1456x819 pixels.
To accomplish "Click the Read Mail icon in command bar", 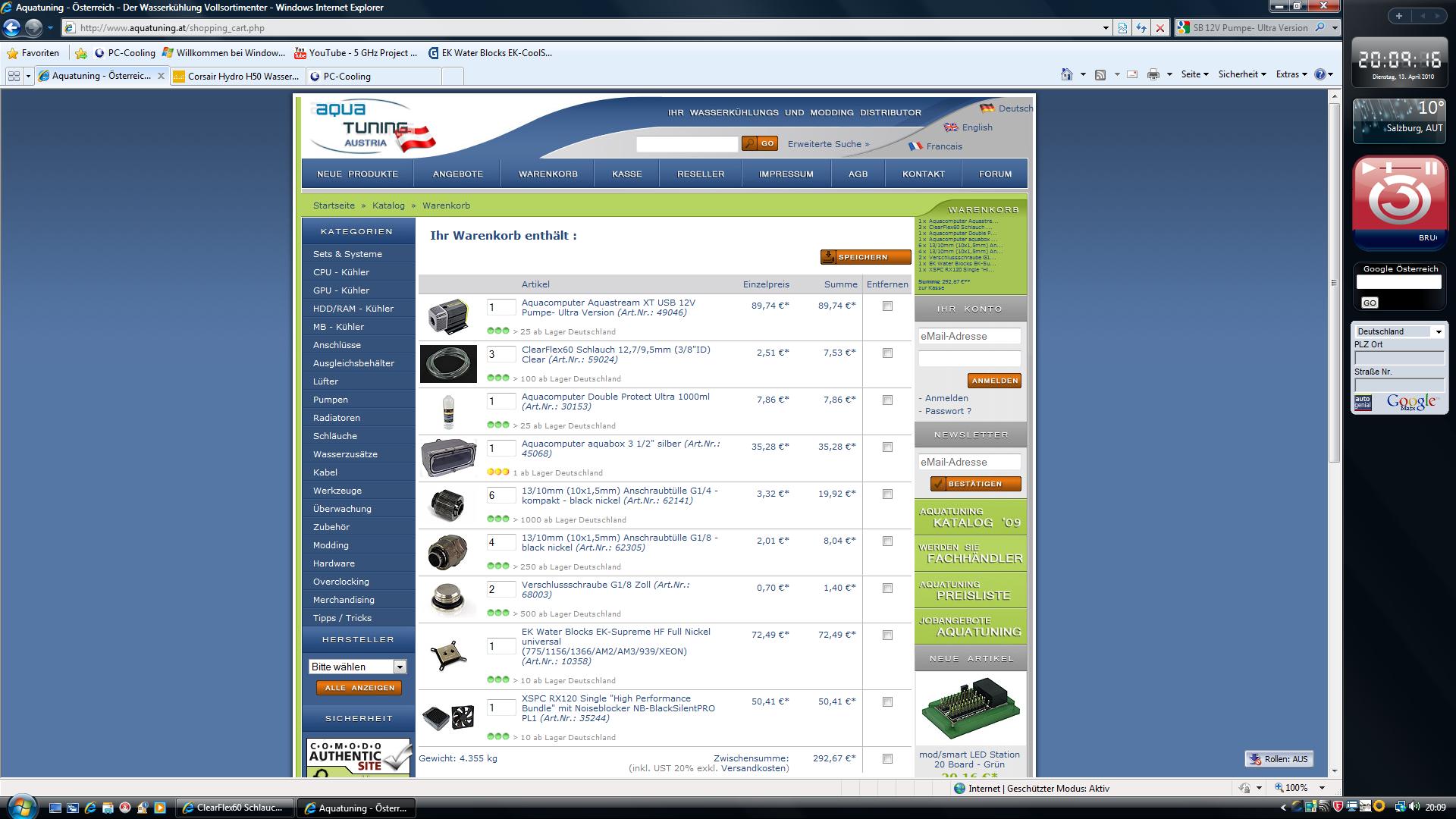I will (x=1132, y=74).
